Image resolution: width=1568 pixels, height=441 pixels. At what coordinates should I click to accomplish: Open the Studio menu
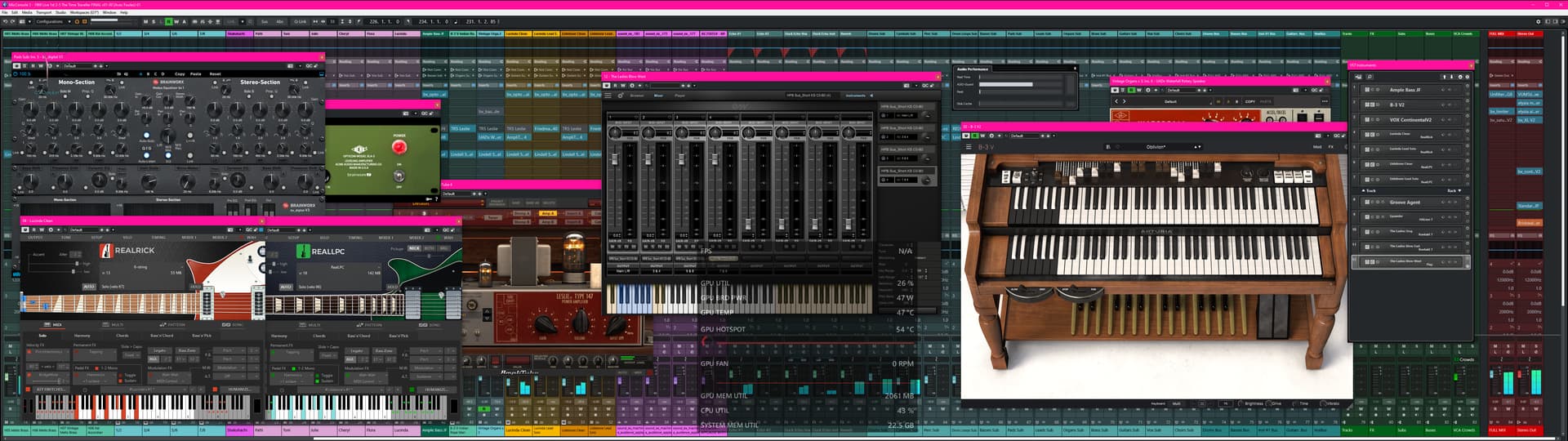coord(60,12)
